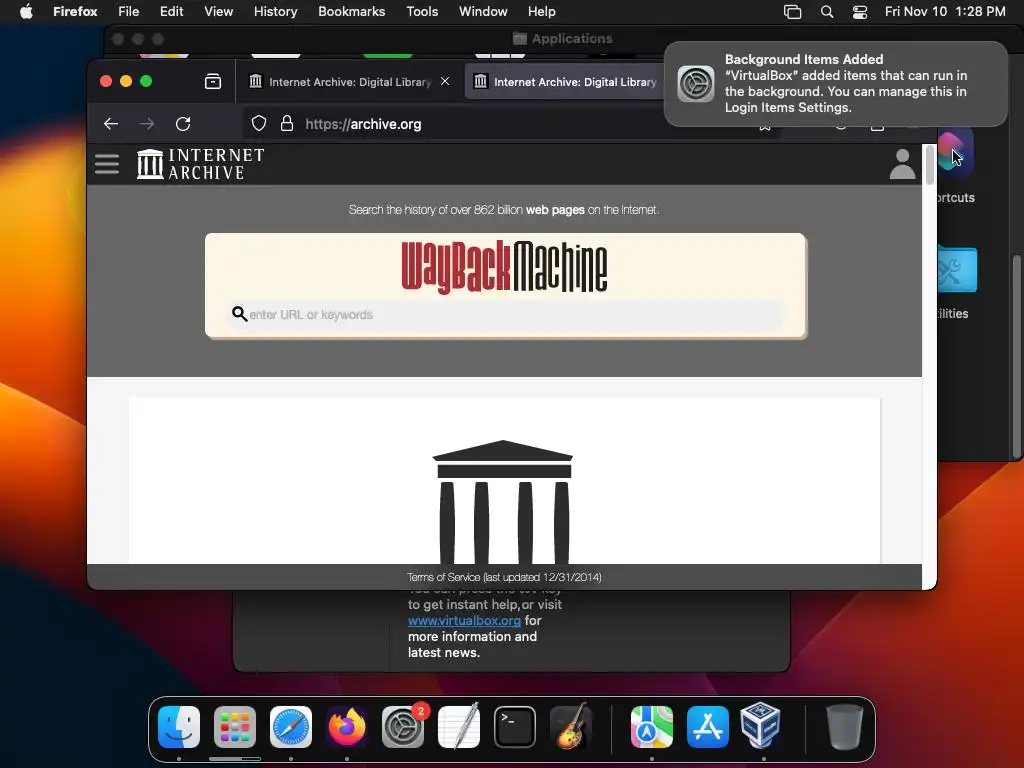Open VirtualBox from the Dock
Viewport: 1024px width, 768px height.
[760, 725]
